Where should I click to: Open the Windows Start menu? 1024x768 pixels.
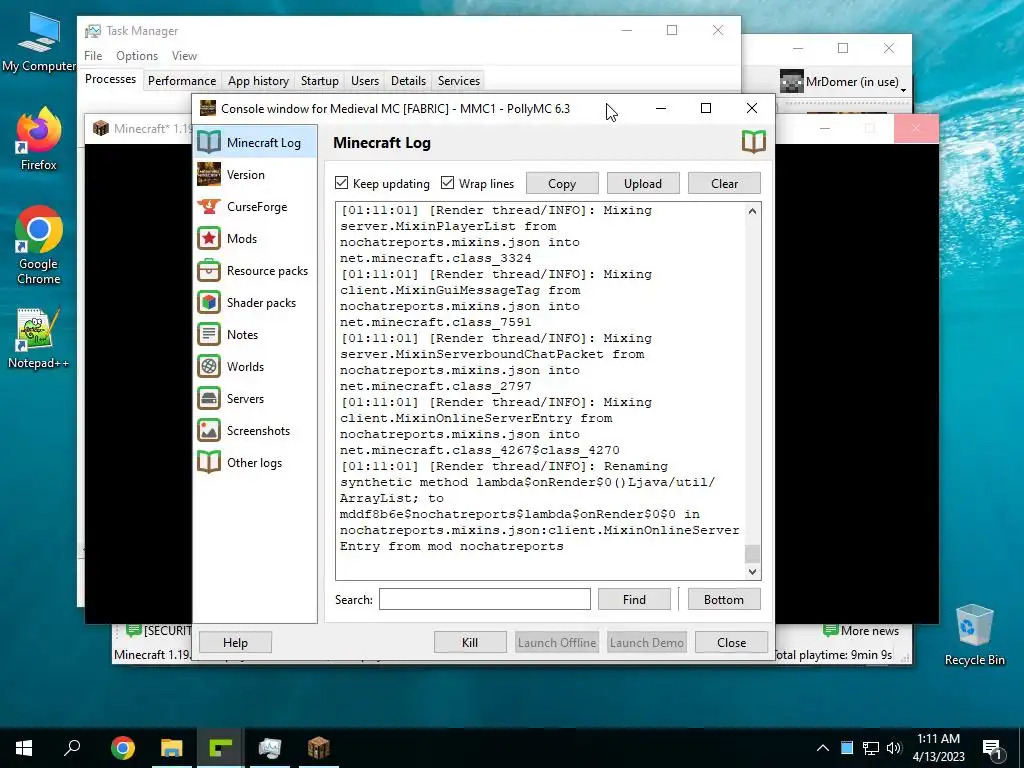[24, 747]
